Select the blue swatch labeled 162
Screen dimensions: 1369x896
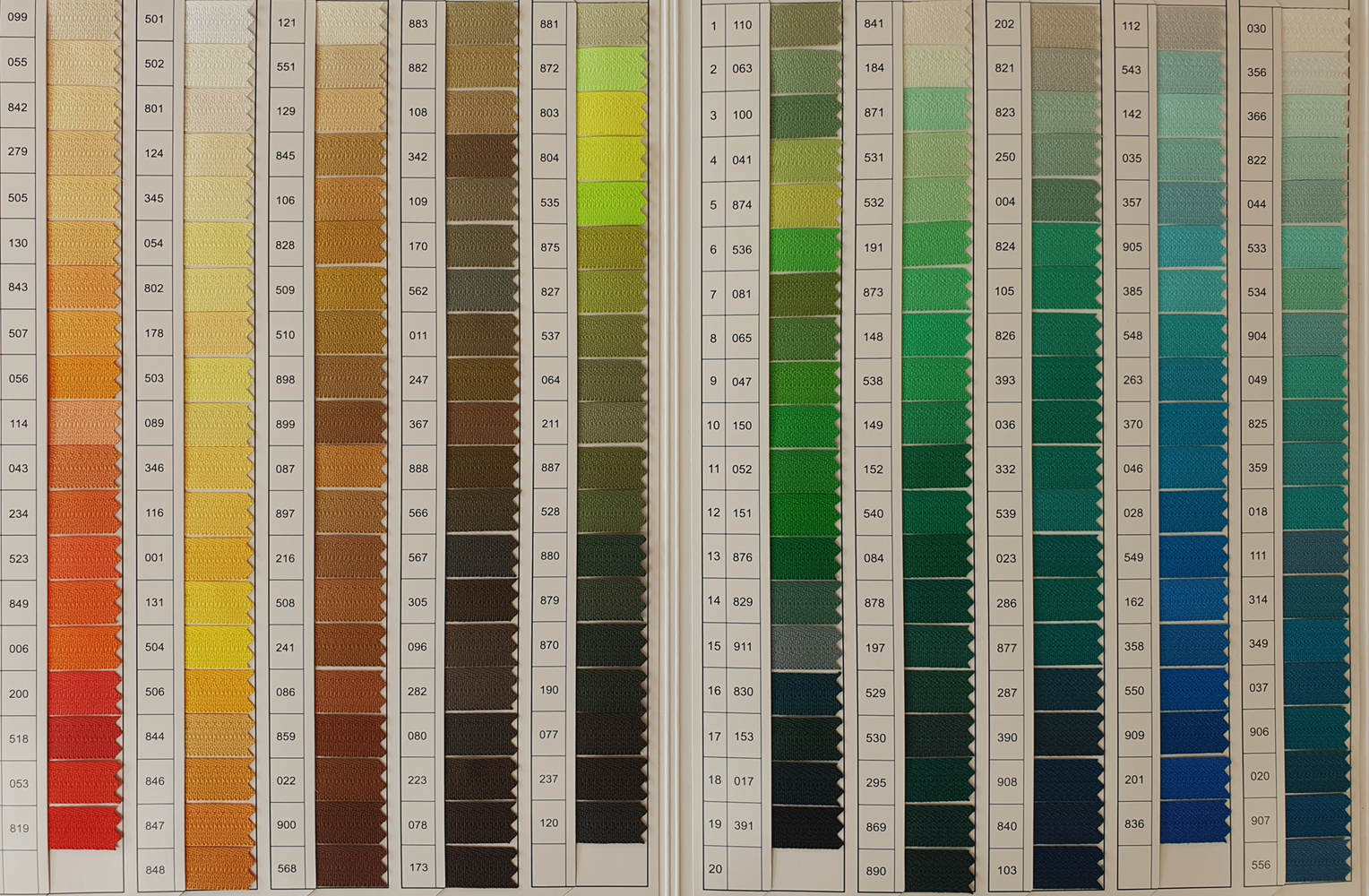(x=1192, y=602)
